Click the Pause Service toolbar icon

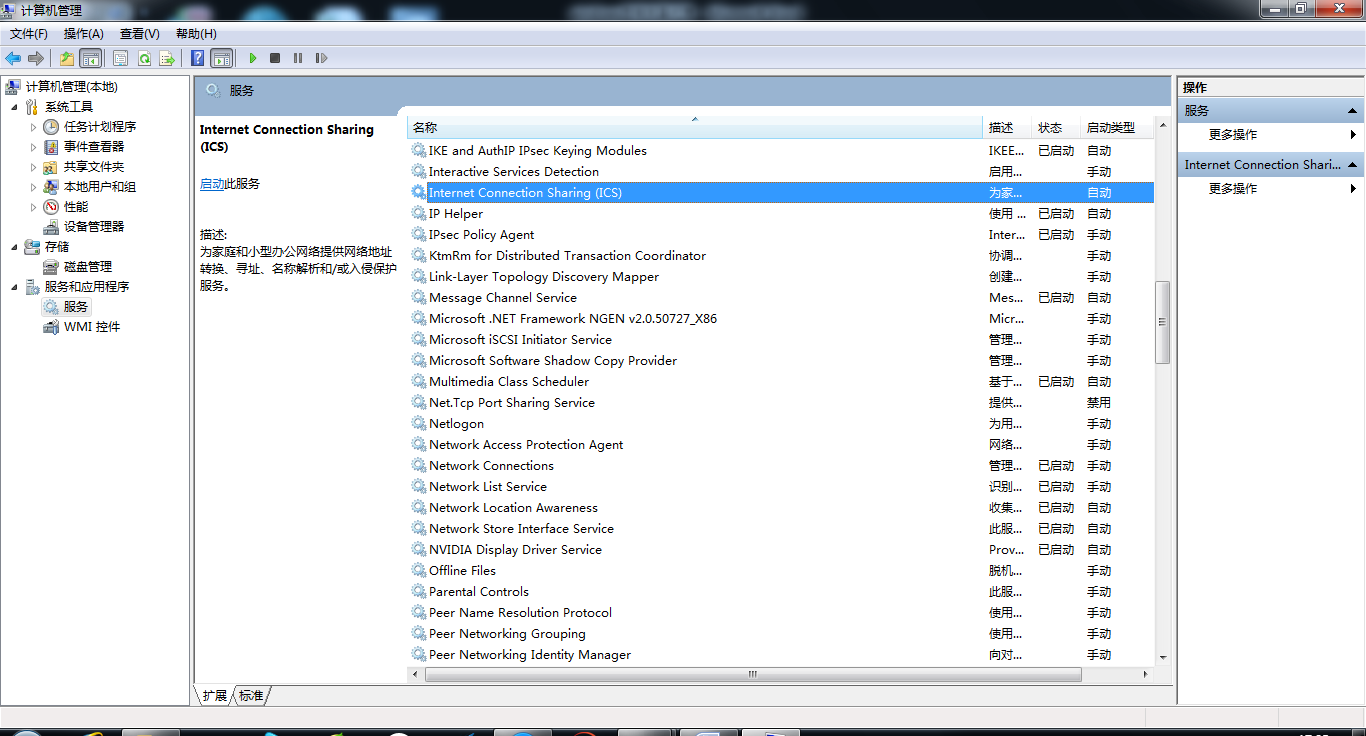pyautogui.click(x=298, y=58)
